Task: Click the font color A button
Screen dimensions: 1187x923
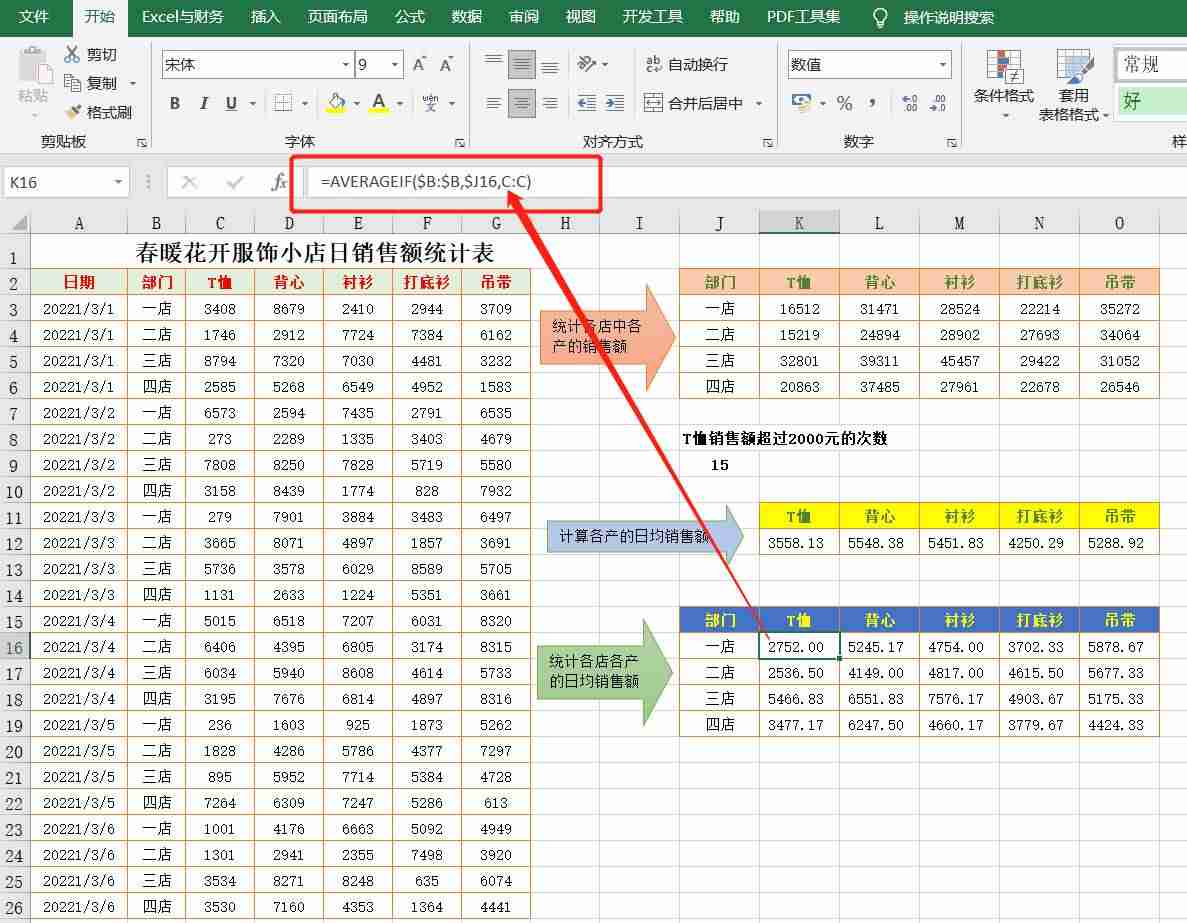Action: coord(379,103)
